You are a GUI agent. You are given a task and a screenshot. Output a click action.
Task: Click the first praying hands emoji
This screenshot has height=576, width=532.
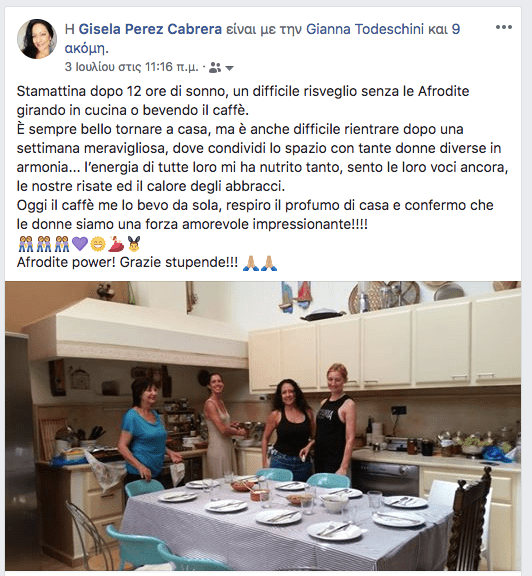click(251, 263)
